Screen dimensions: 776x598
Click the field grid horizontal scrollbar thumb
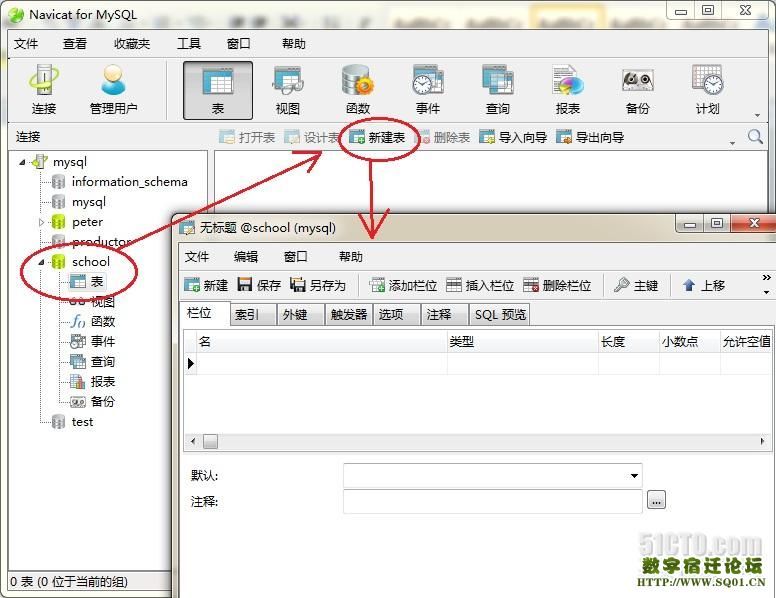(x=210, y=441)
